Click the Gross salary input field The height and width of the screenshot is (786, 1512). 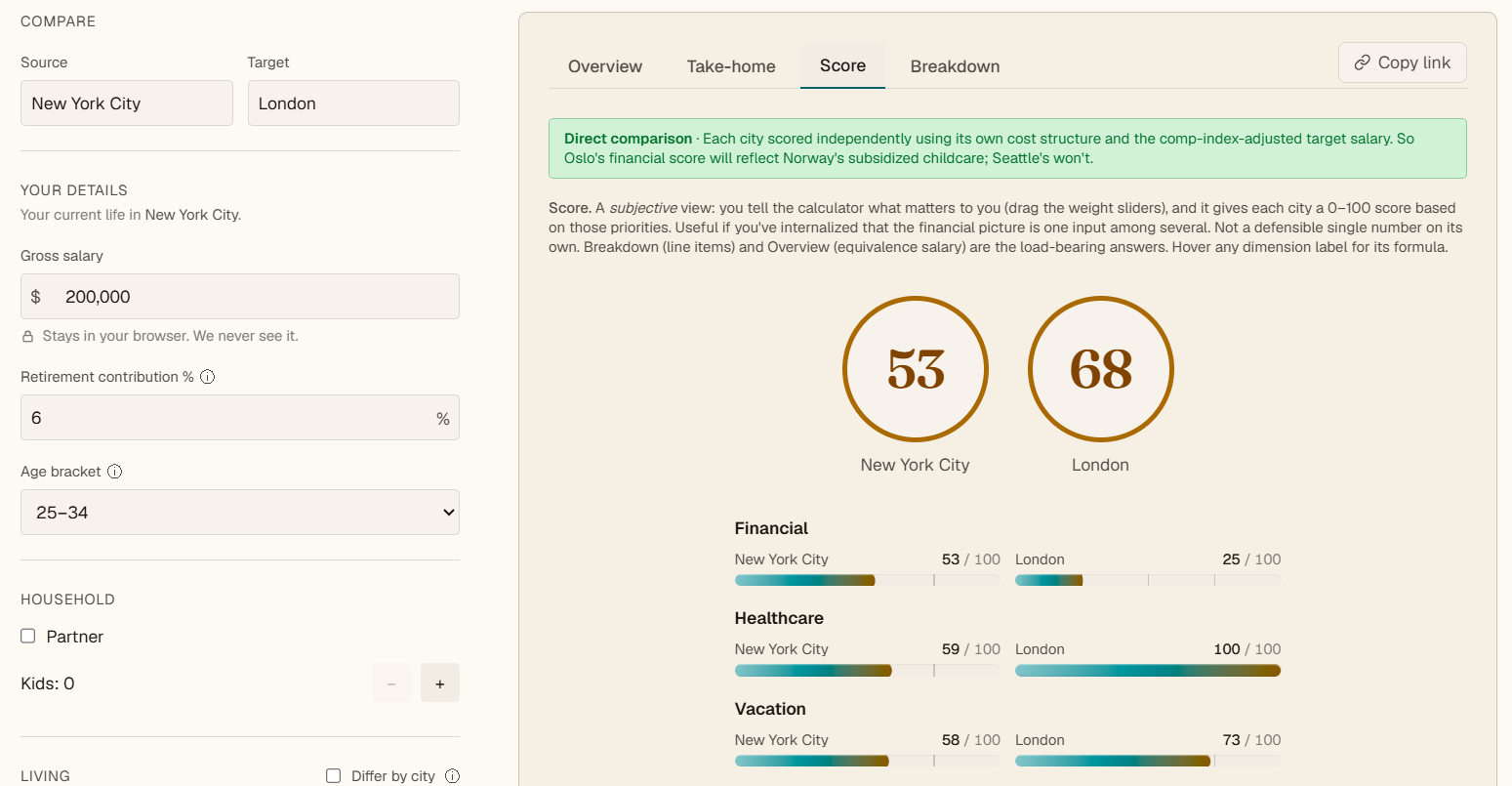coord(240,297)
